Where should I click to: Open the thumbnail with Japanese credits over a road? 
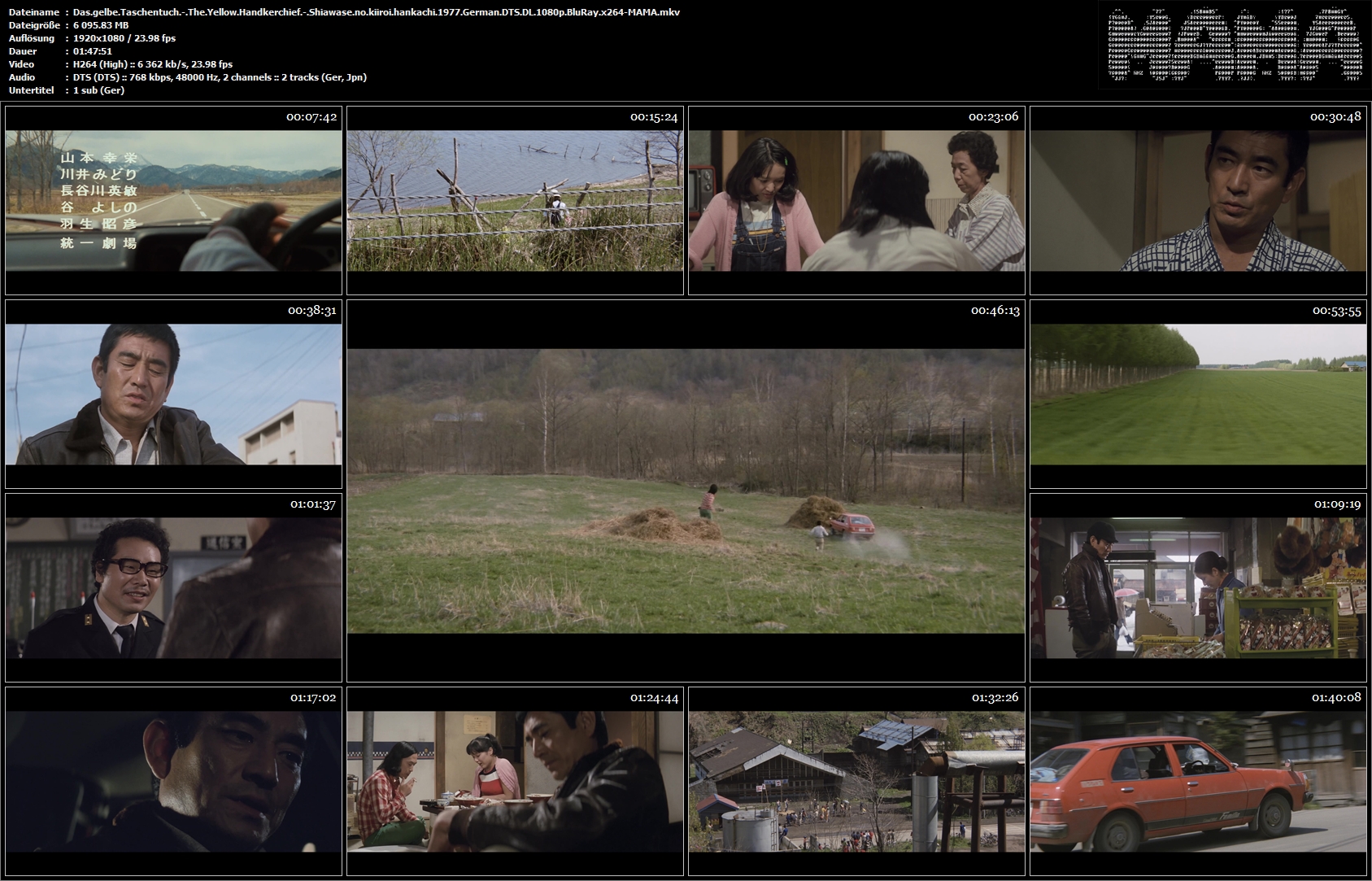tap(173, 200)
